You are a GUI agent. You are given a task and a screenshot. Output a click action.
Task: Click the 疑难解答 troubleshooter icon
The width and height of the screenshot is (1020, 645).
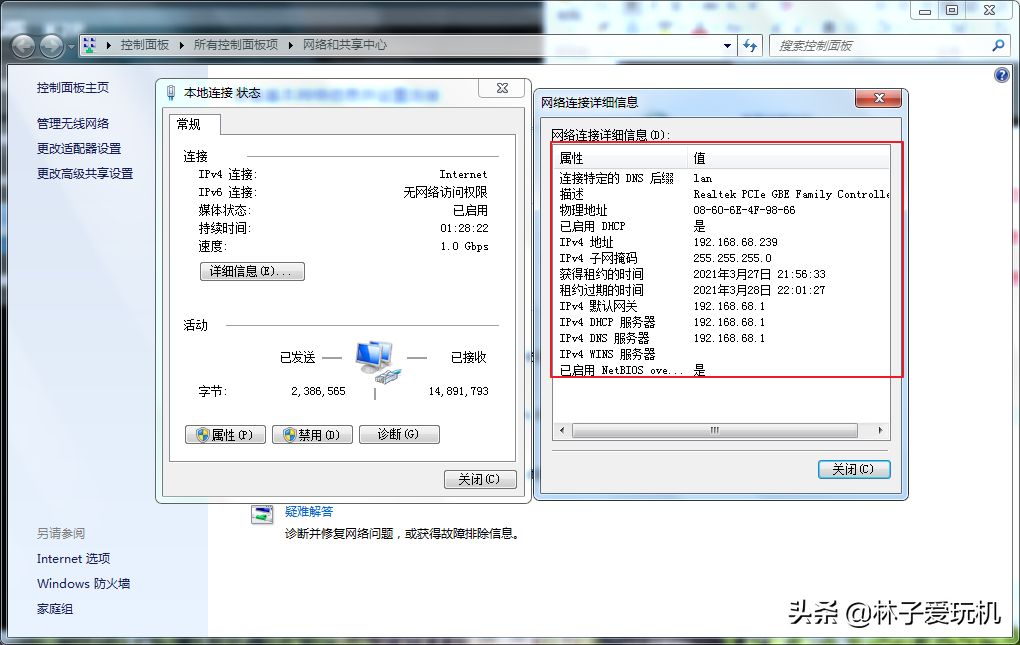point(262,515)
